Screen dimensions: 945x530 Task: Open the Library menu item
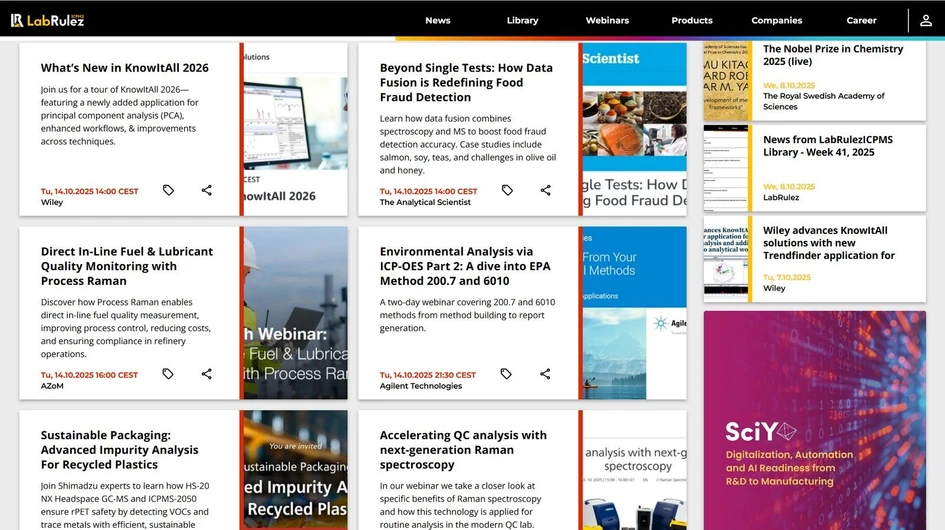pos(523,21)
